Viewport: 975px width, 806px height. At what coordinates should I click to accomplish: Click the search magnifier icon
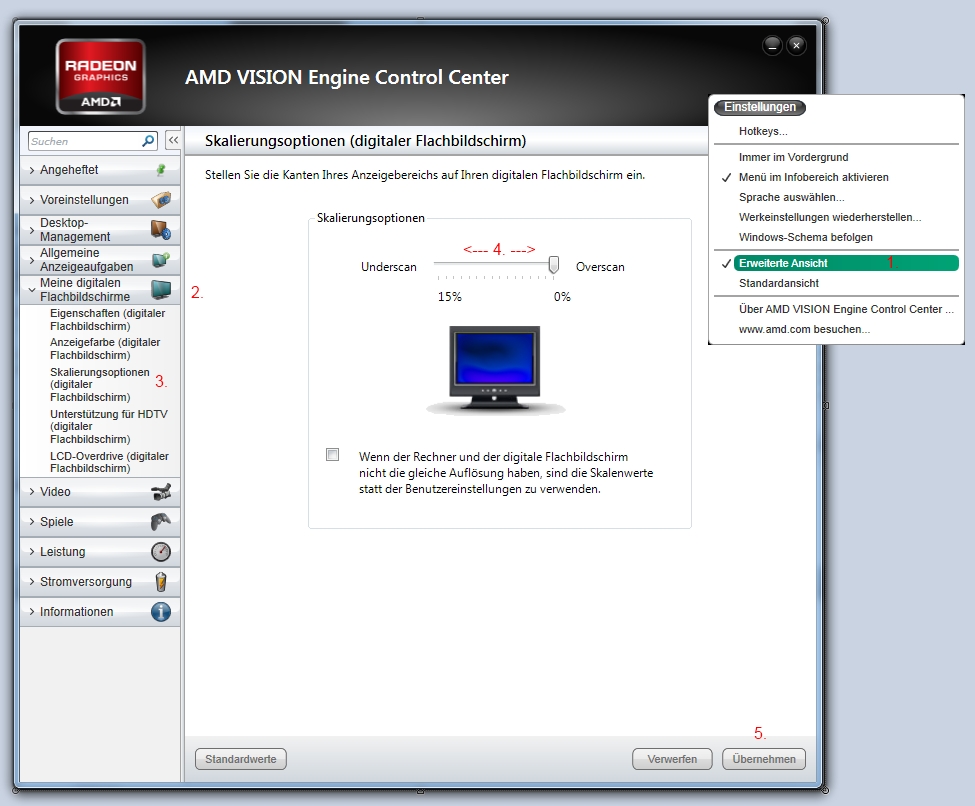pos(148,141)
